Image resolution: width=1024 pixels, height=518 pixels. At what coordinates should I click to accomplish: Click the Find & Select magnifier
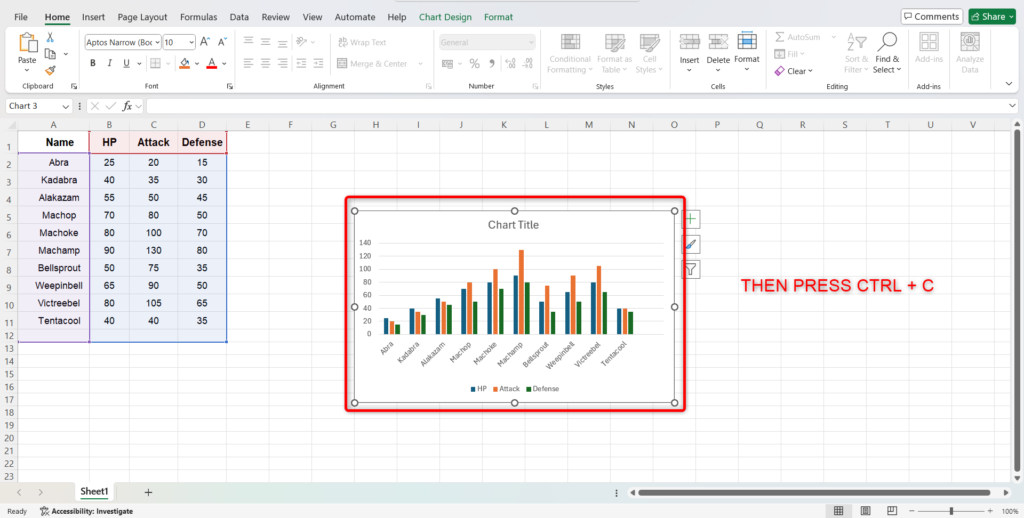coord(886,42)
